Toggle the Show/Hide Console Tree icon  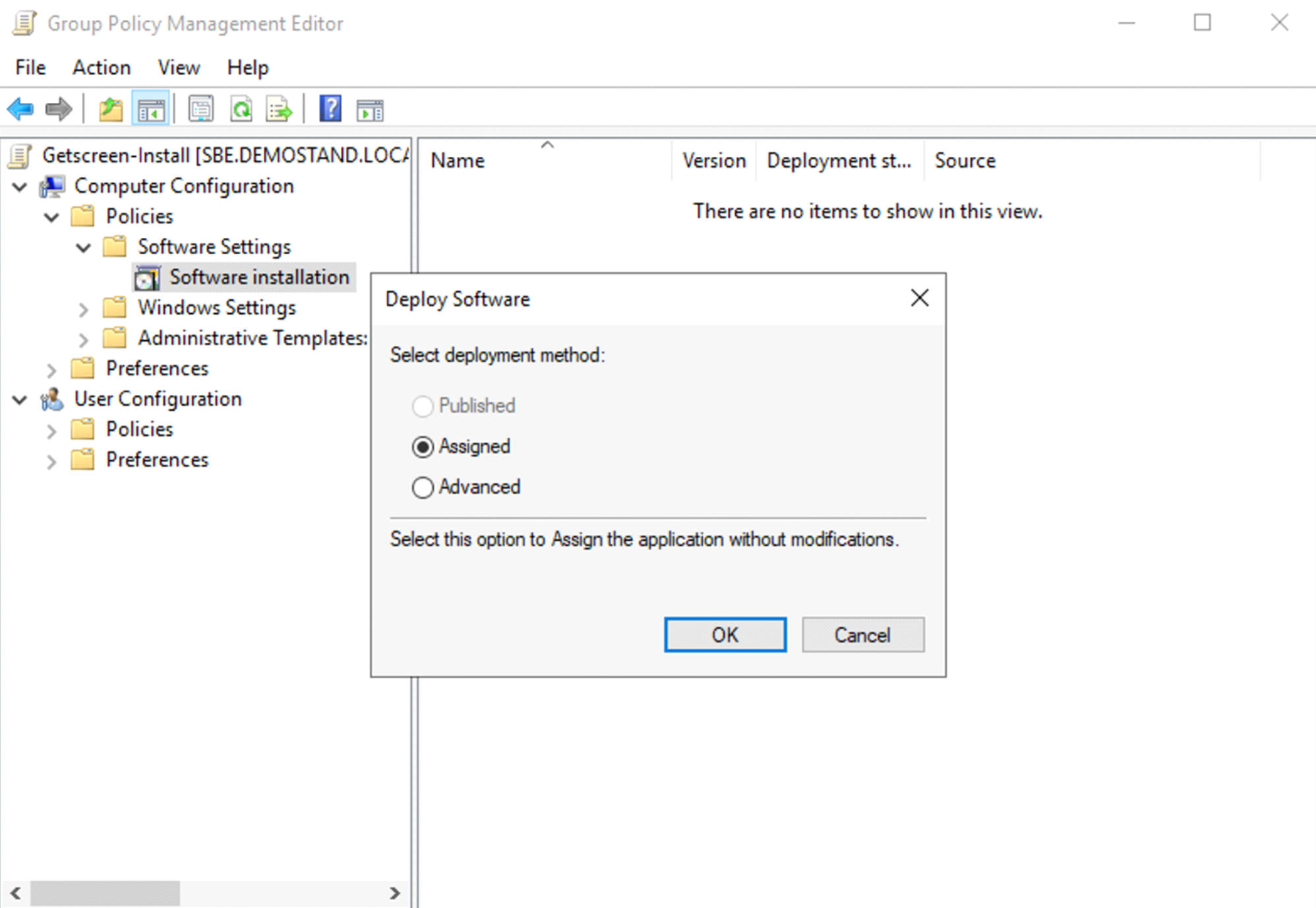(x=151, y=109)
